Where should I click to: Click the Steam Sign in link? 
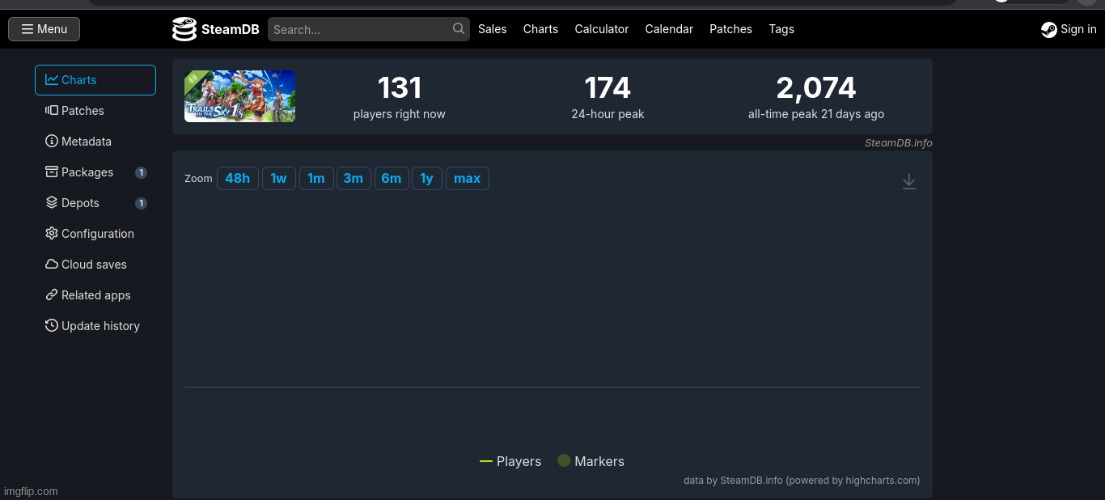1068,29
